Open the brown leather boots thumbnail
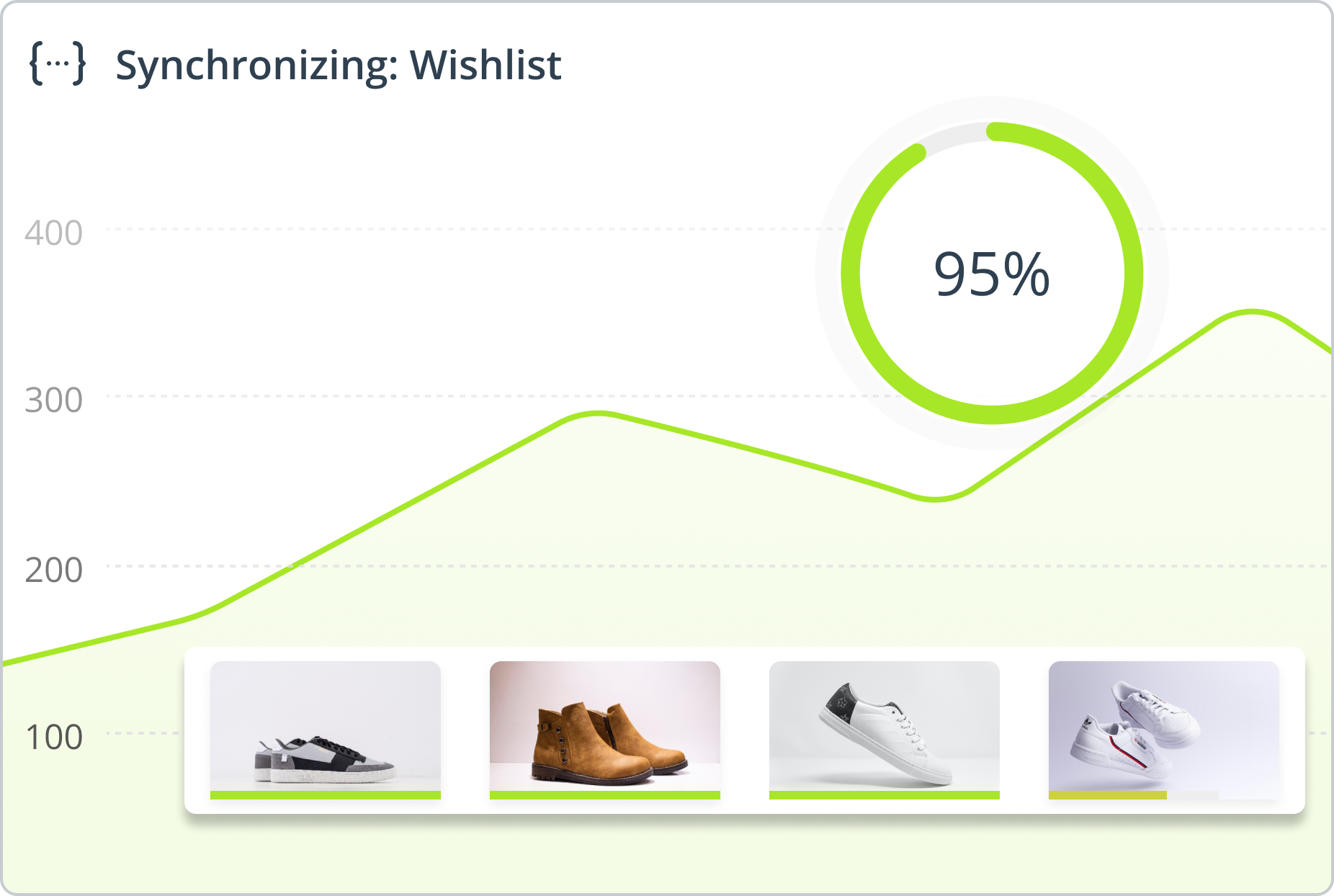 (605, 726)
